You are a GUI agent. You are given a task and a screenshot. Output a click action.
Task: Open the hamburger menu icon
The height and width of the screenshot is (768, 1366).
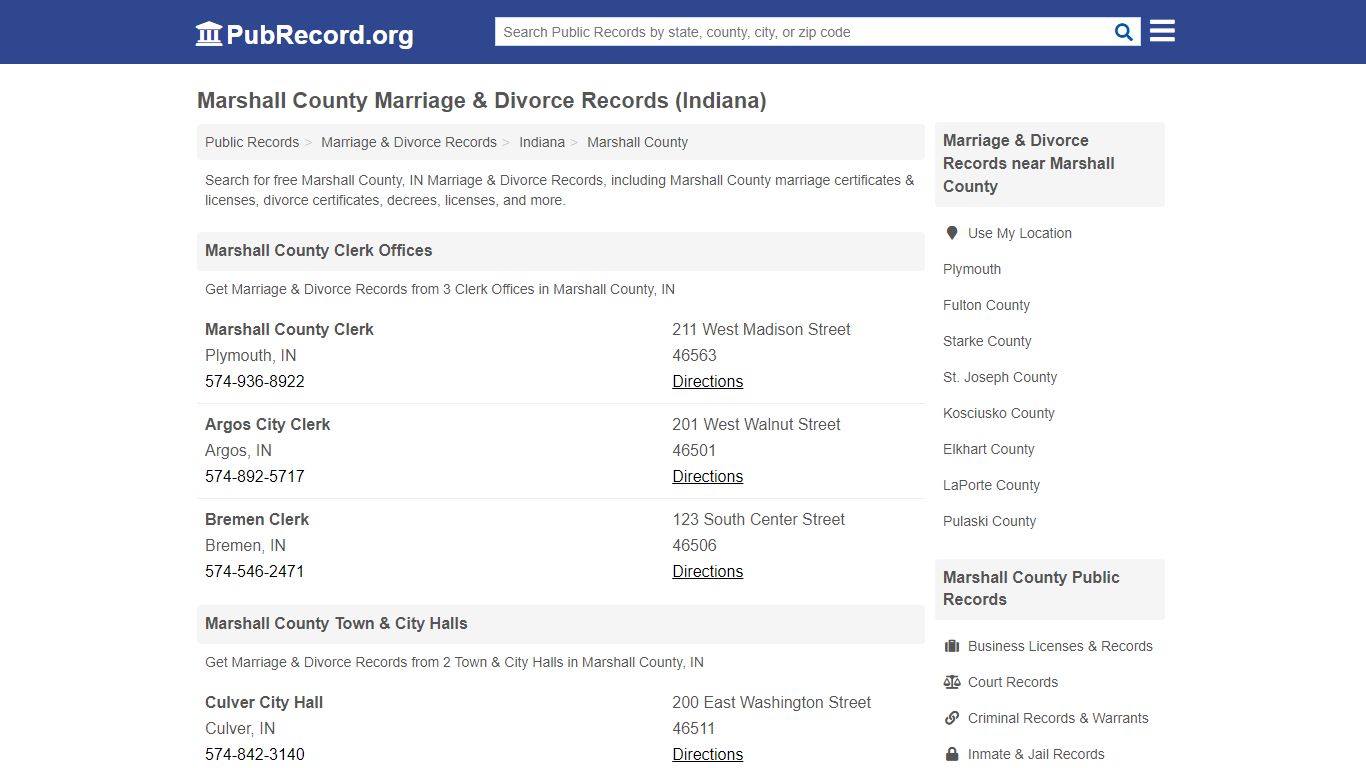pos(1162,31)
